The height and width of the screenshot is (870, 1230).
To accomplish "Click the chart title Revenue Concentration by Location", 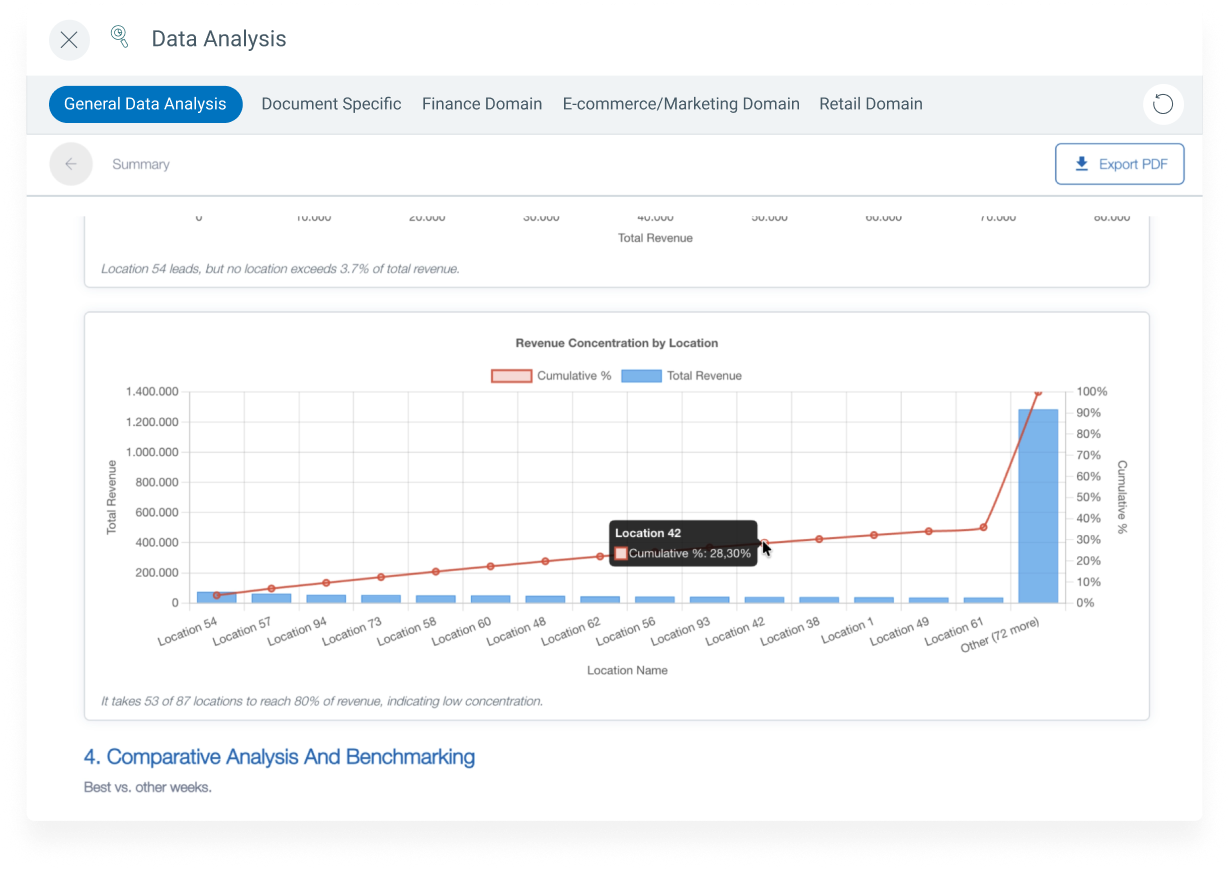I will point(617,343).
